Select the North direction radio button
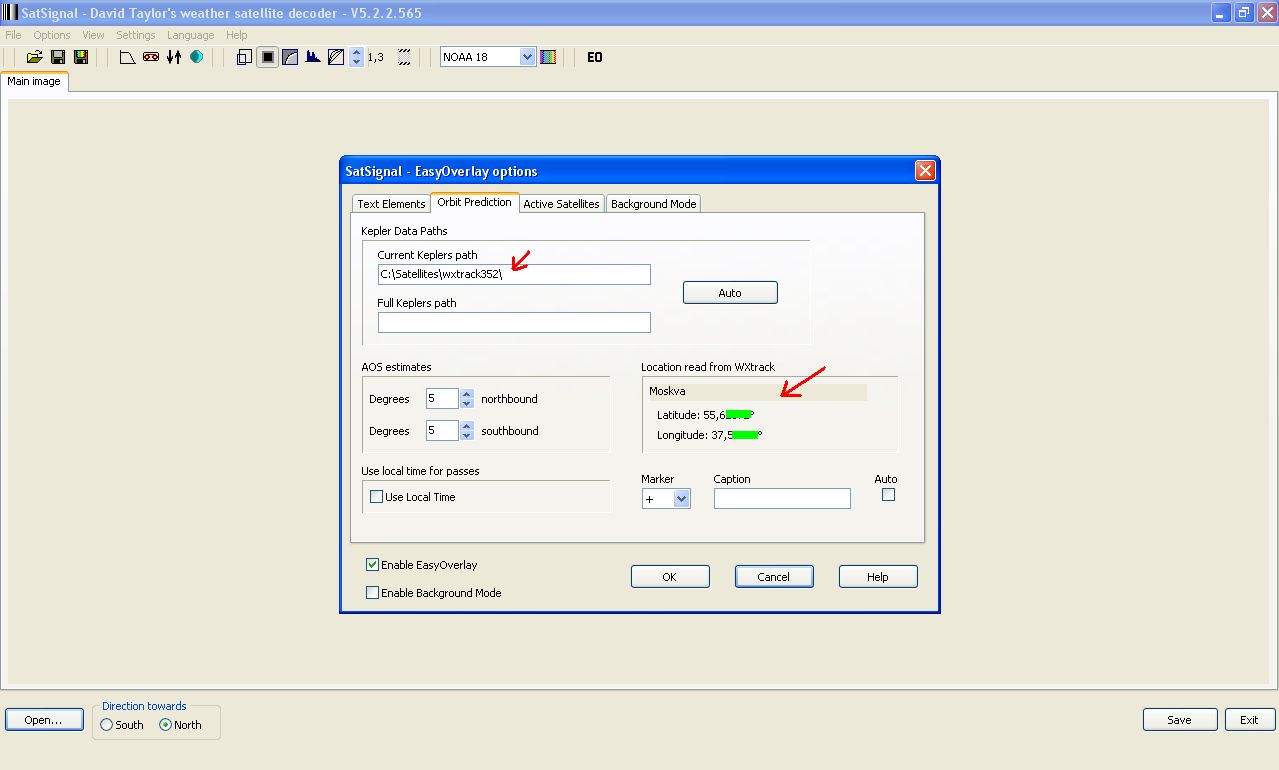The height and width of the screenshot is (770, 1279). point(165,725)
